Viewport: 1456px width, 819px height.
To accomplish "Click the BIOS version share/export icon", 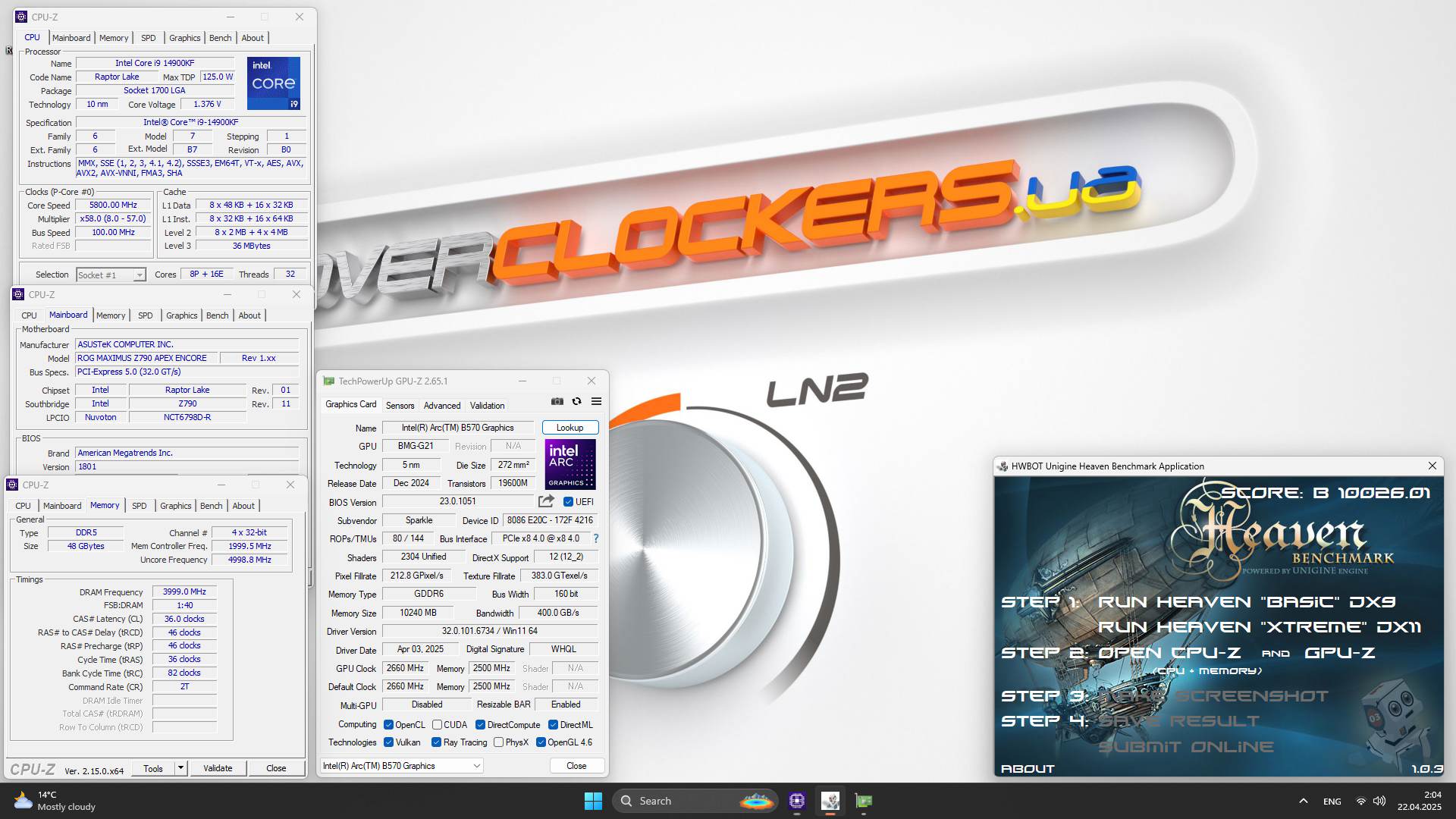I will [546, 501].
